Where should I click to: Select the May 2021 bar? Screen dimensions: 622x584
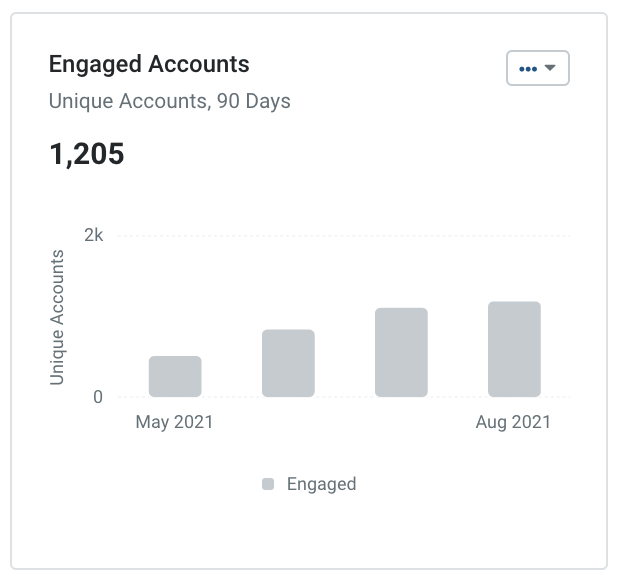[x=175, y=377]
